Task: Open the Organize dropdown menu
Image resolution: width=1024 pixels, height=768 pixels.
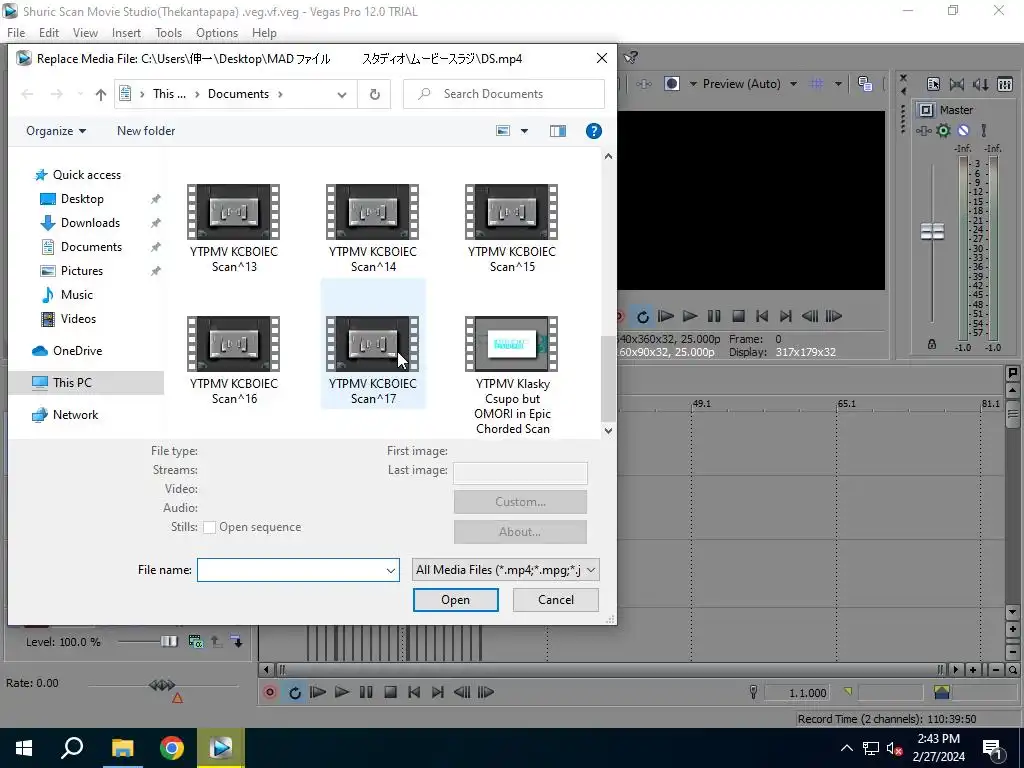Action: pos(56,131)
